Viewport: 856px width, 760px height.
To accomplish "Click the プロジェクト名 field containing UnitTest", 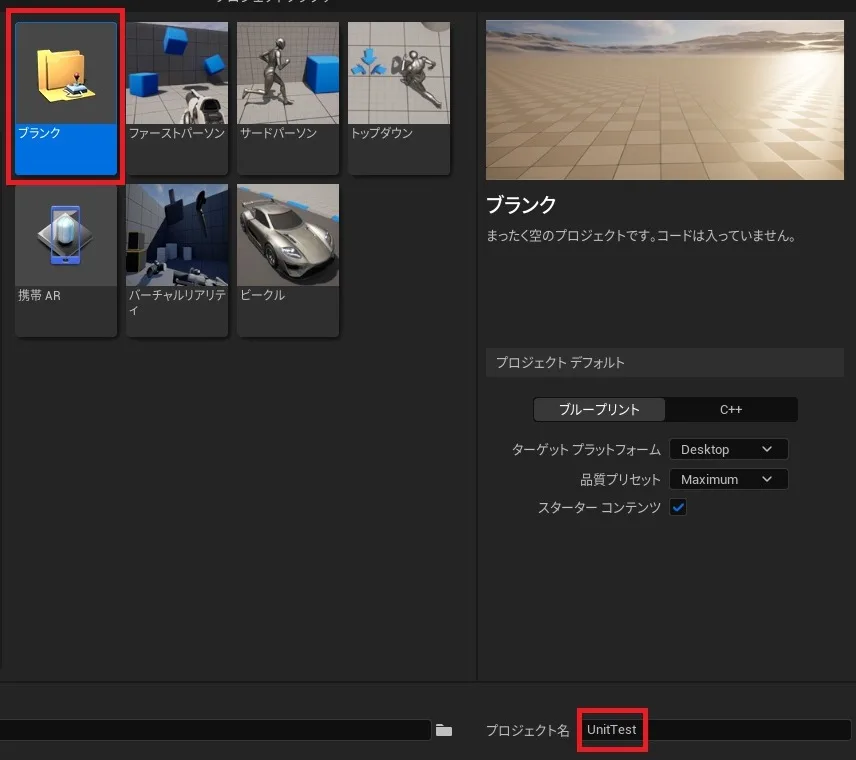I will coord(715,730).
